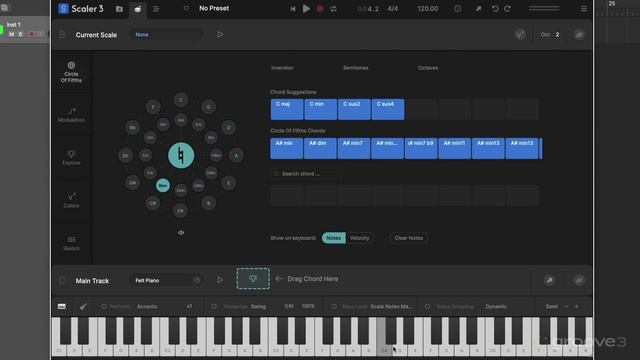This screenshot has width=640, height=360.
Task: Click the 4/4 time signature
Action: (x=393, y=9)
